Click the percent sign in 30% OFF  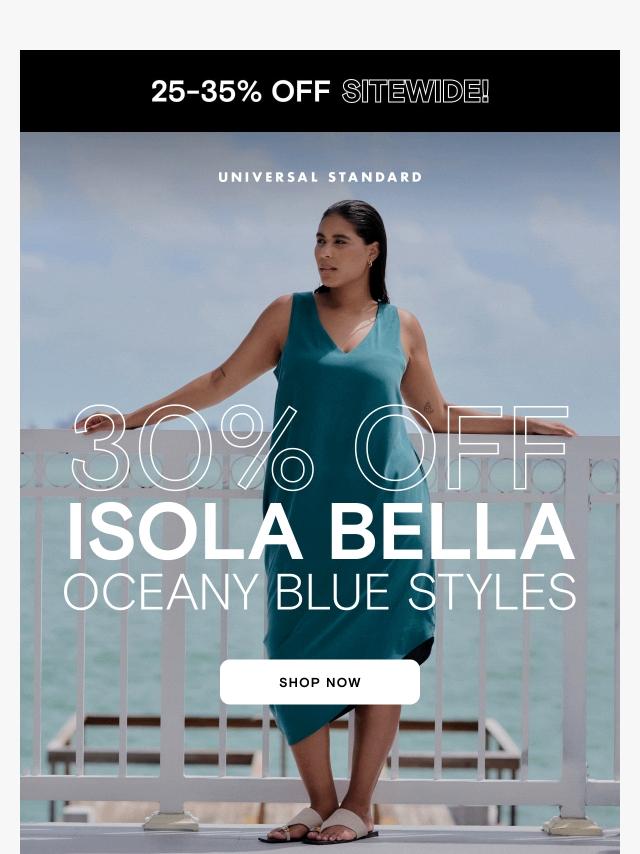(x=265, y=448)
